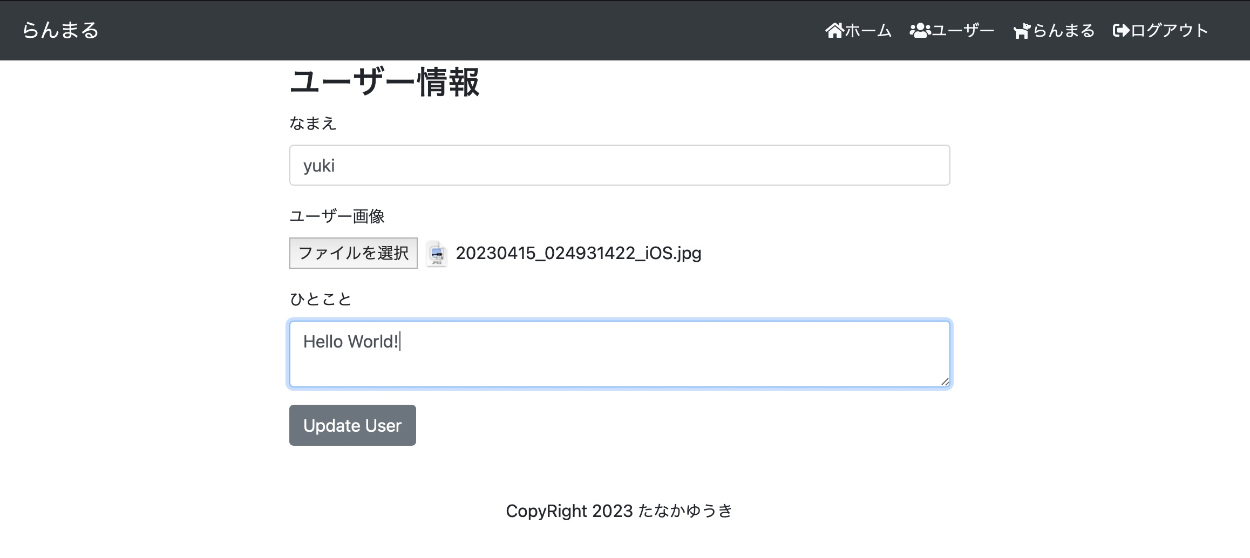The width and height of the screenshot is (1250, 558).
Task: Click the ユーザー情報 page heading
Action: coord(385,83)
